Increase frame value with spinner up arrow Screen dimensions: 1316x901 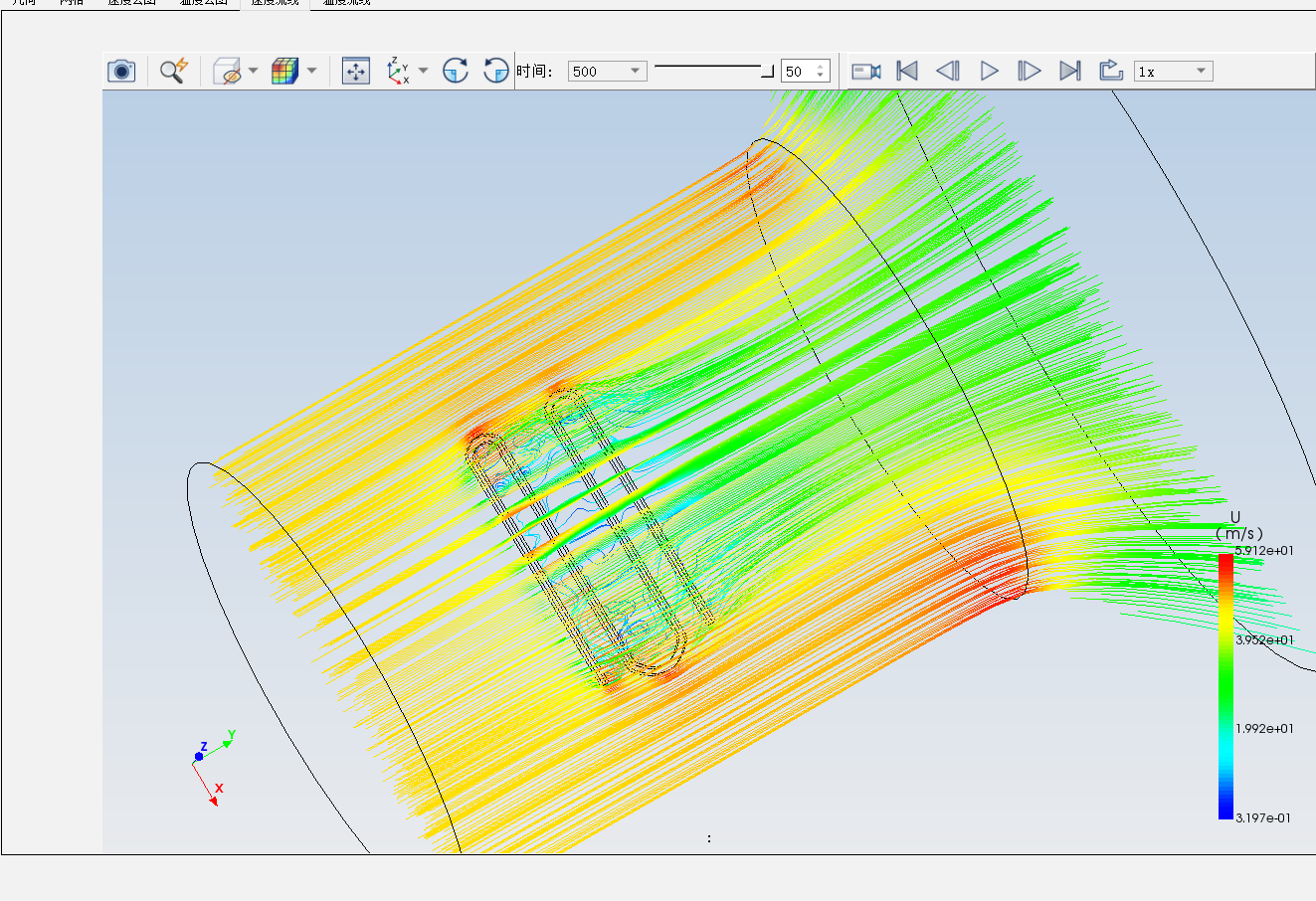click(821, 66)
